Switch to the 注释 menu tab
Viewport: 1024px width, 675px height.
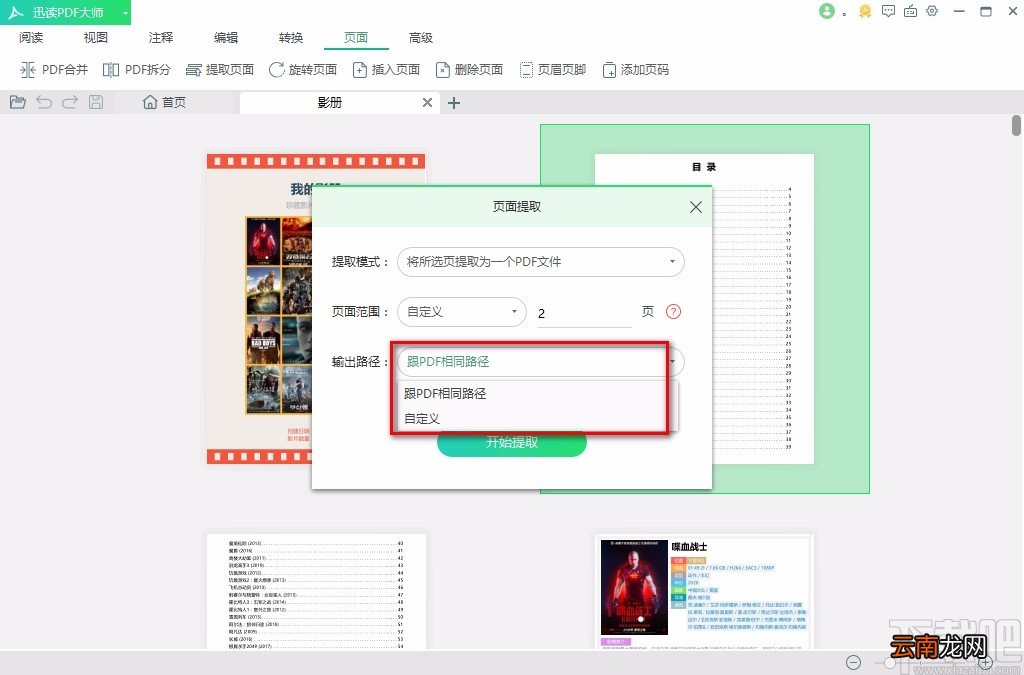pos(161,38)
